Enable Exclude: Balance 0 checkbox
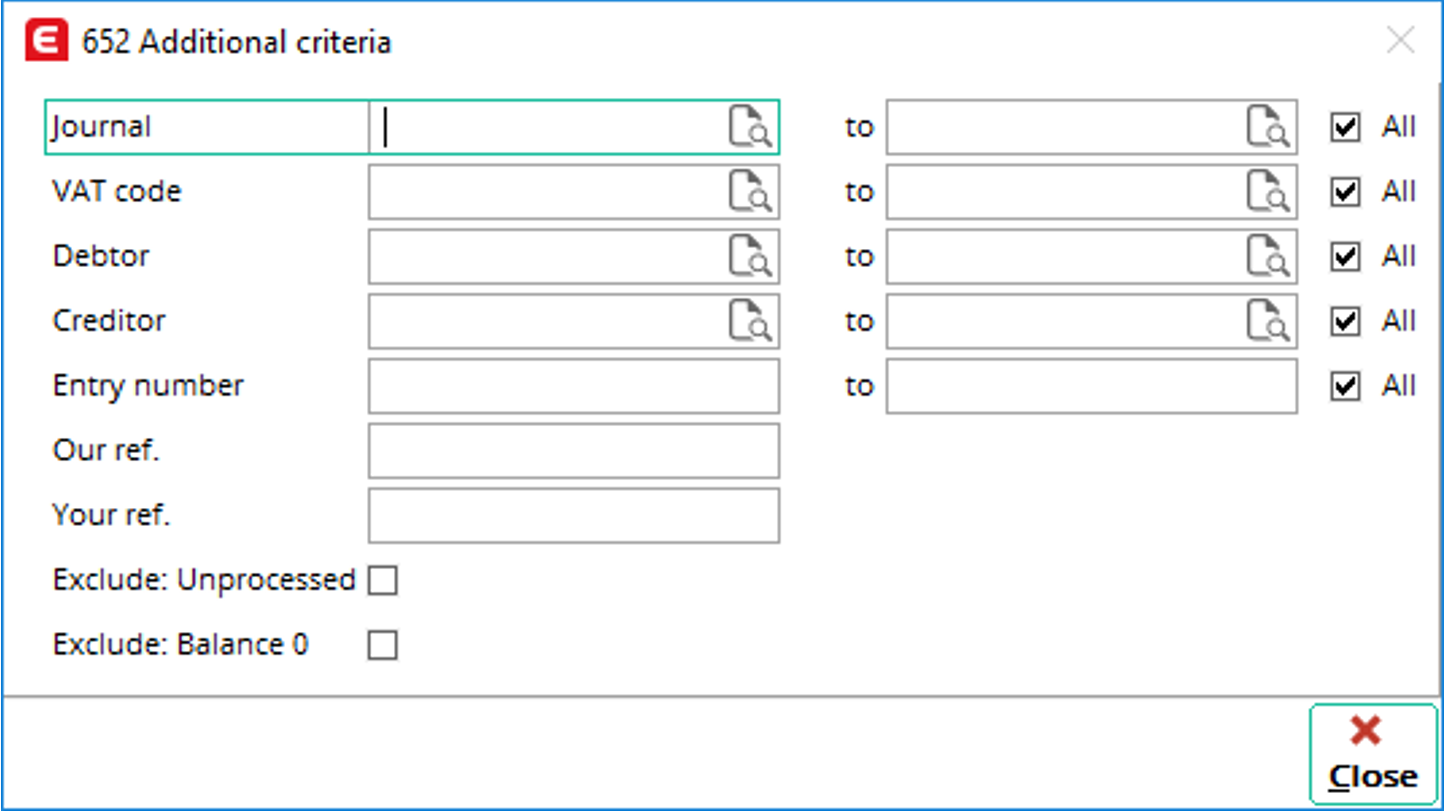This screenshot has width=1446, height=811. tap(382, 645)
